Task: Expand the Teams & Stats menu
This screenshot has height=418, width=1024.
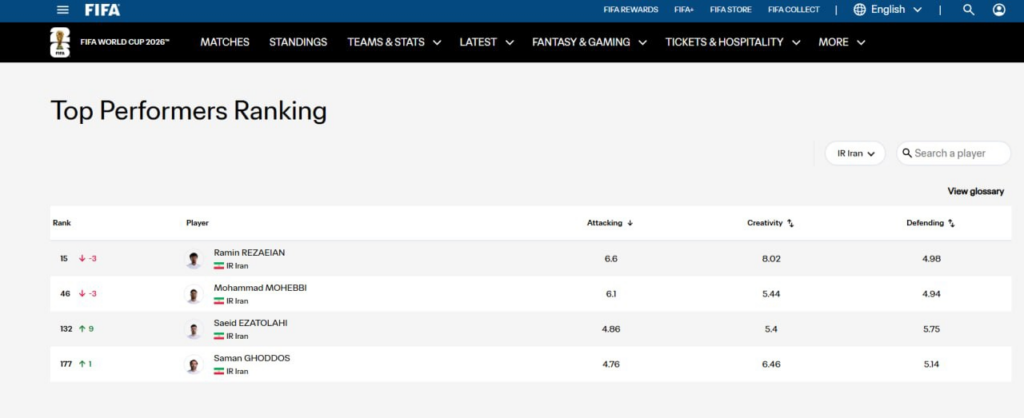Action: coord(394,42)
